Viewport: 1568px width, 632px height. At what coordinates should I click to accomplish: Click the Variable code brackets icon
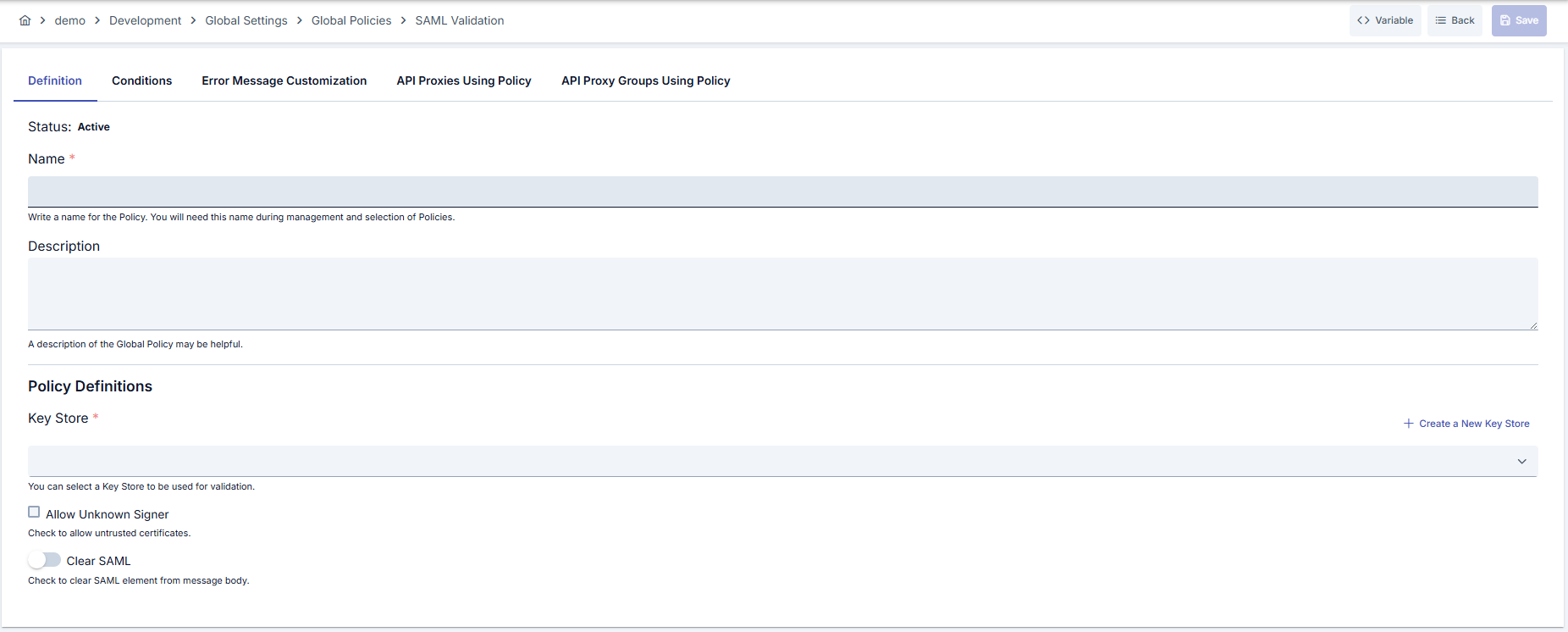pos(1363,20)
